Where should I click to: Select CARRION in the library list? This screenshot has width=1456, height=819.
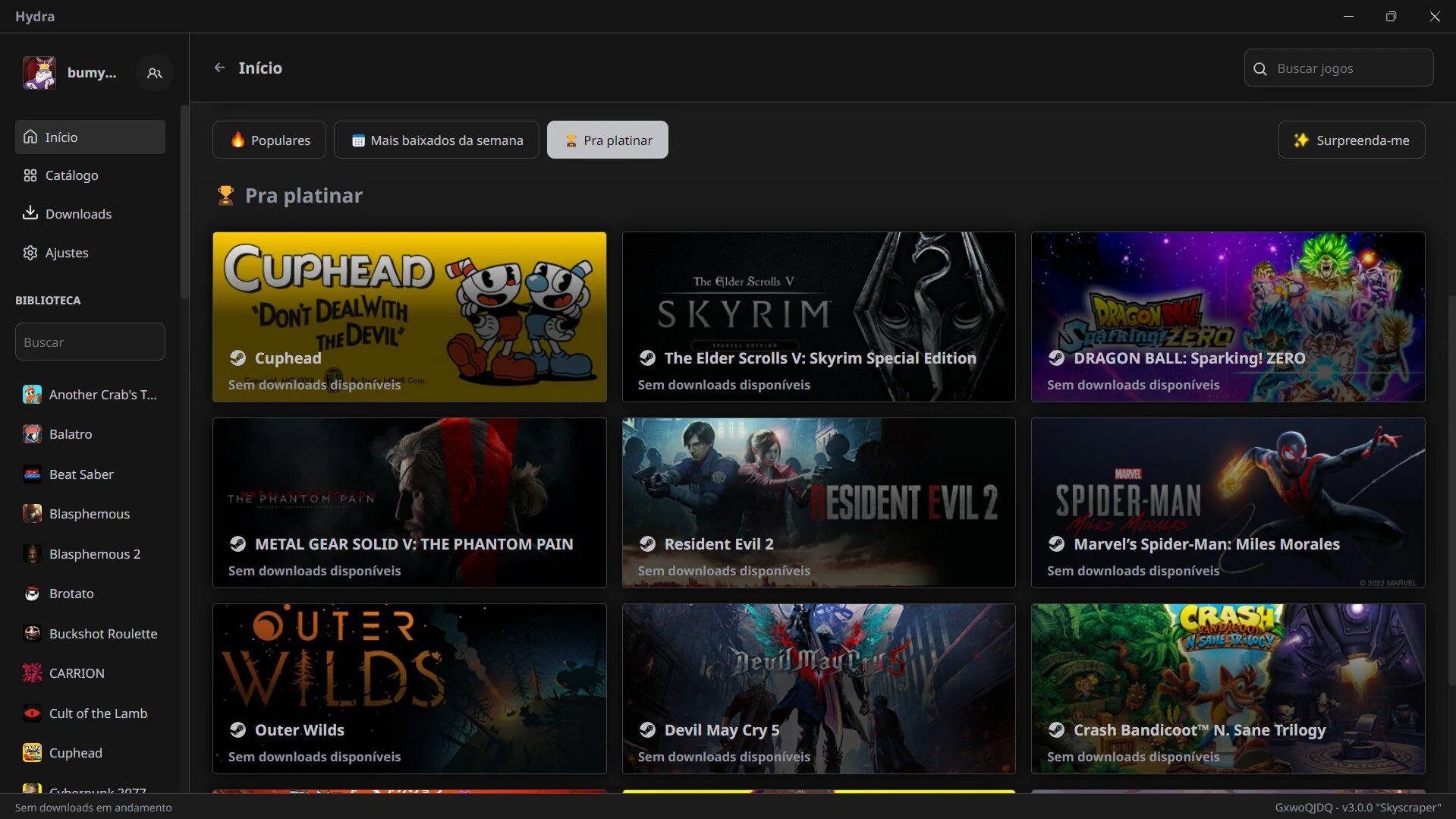[x=90, y=673]
